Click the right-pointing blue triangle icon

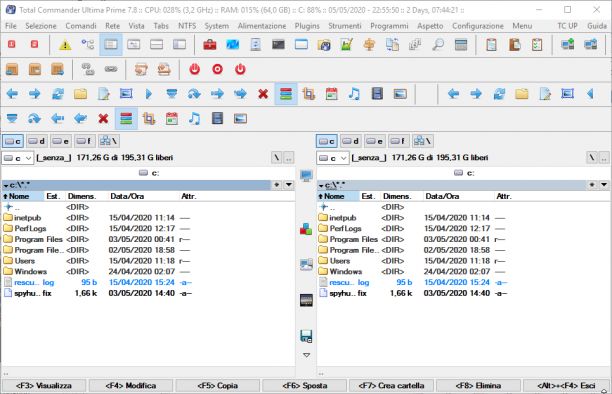[x=149, y=94]
